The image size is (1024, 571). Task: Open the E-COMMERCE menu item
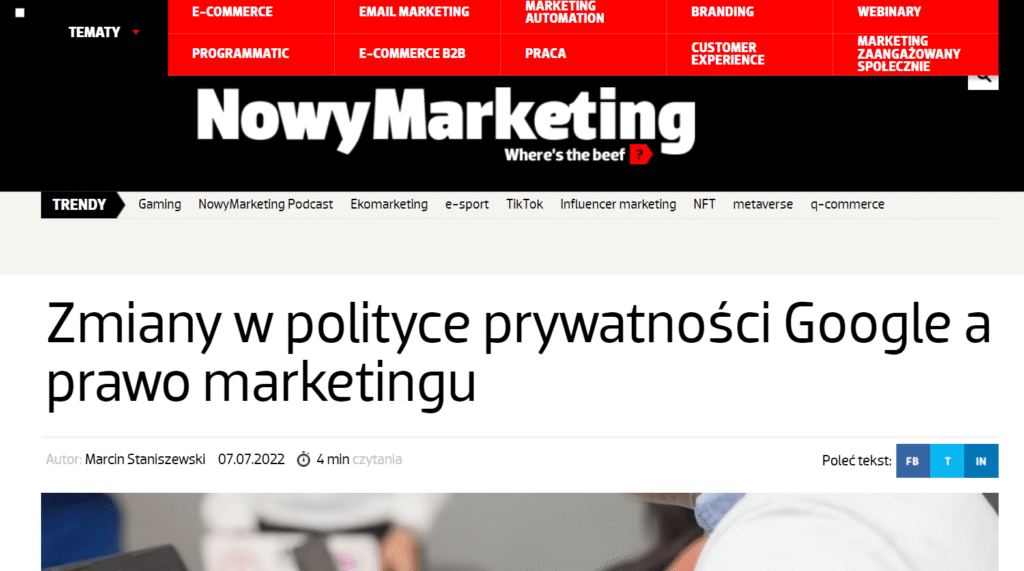pos(232,12)
